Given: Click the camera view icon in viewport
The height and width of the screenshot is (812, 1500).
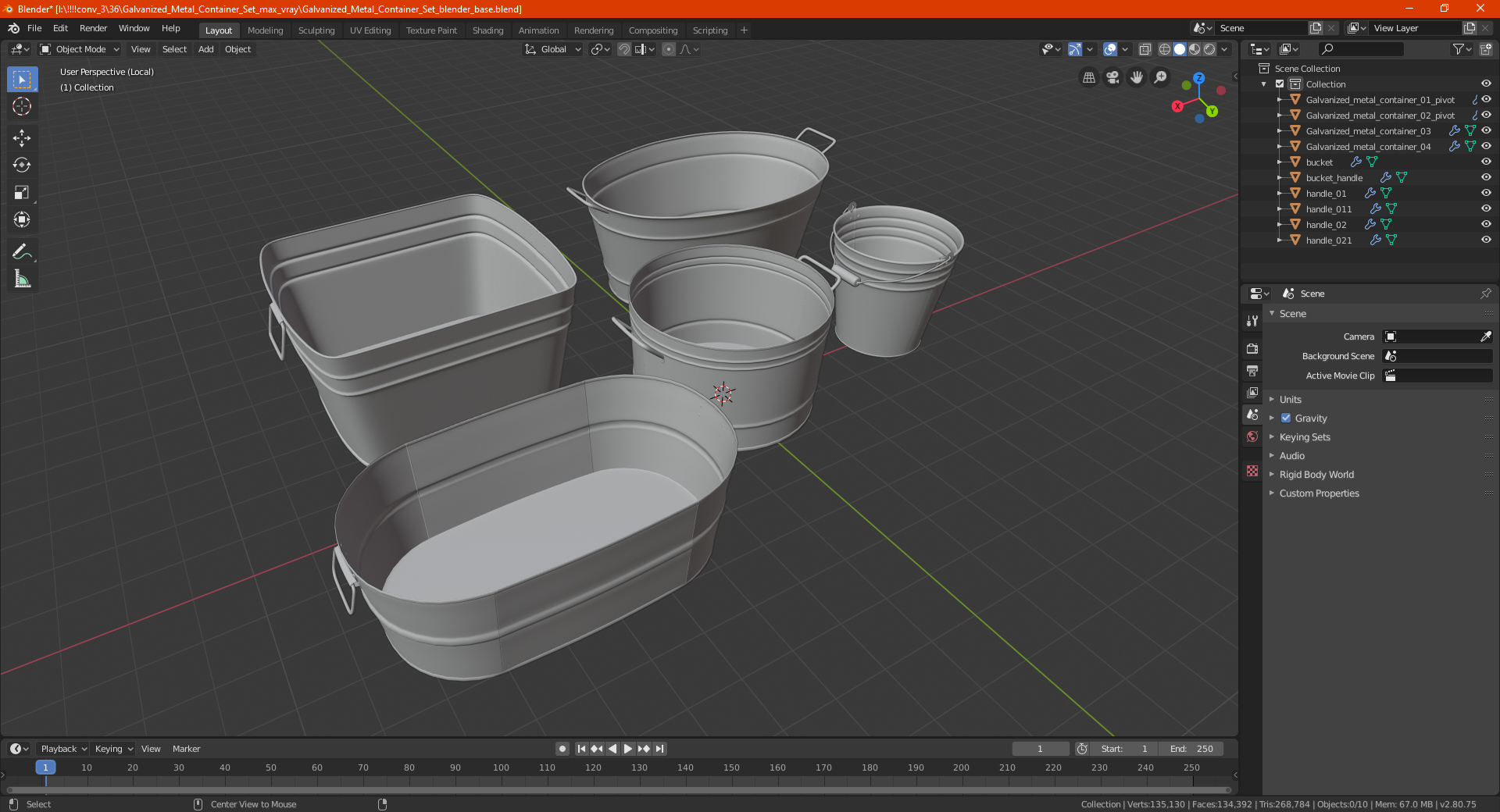Looking at the screenshot, I should coord(1112,77).
